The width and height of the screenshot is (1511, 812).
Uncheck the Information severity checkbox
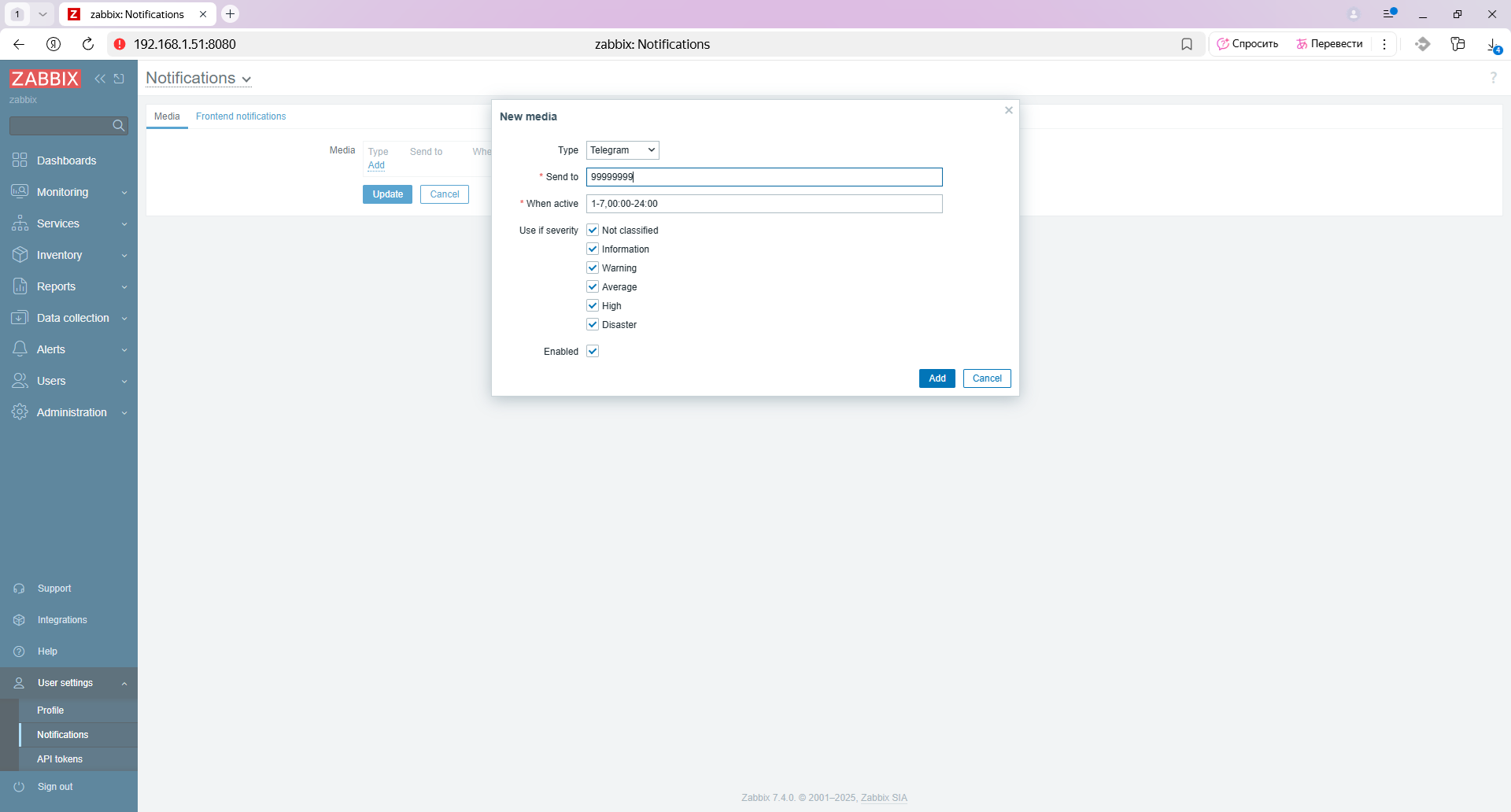point(593,249)
